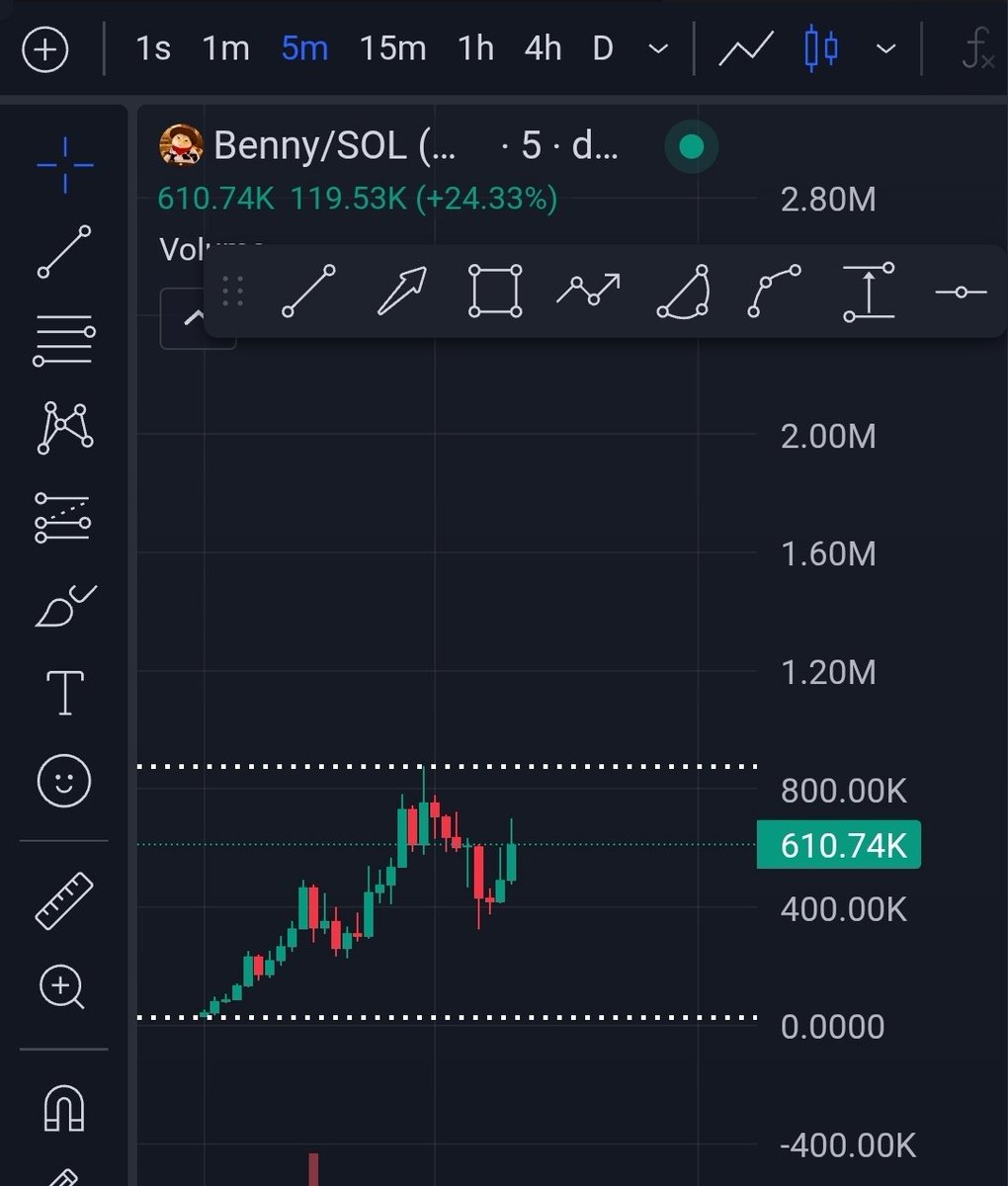This screenshot has width=1008, height=1186.
Task: Select the 1s timeframe
Action: pos(153,48)
